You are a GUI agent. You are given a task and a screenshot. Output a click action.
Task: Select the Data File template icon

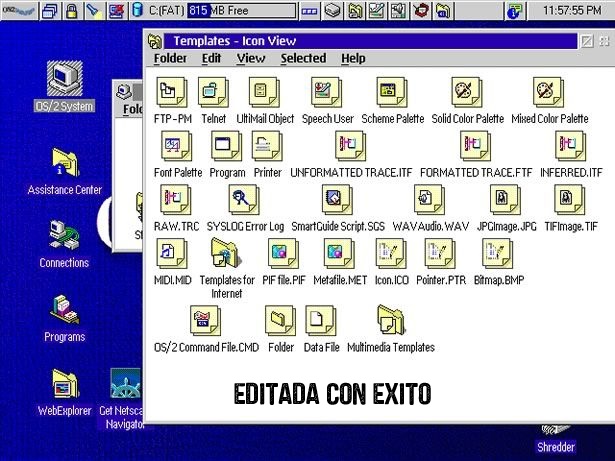[321, 321]
